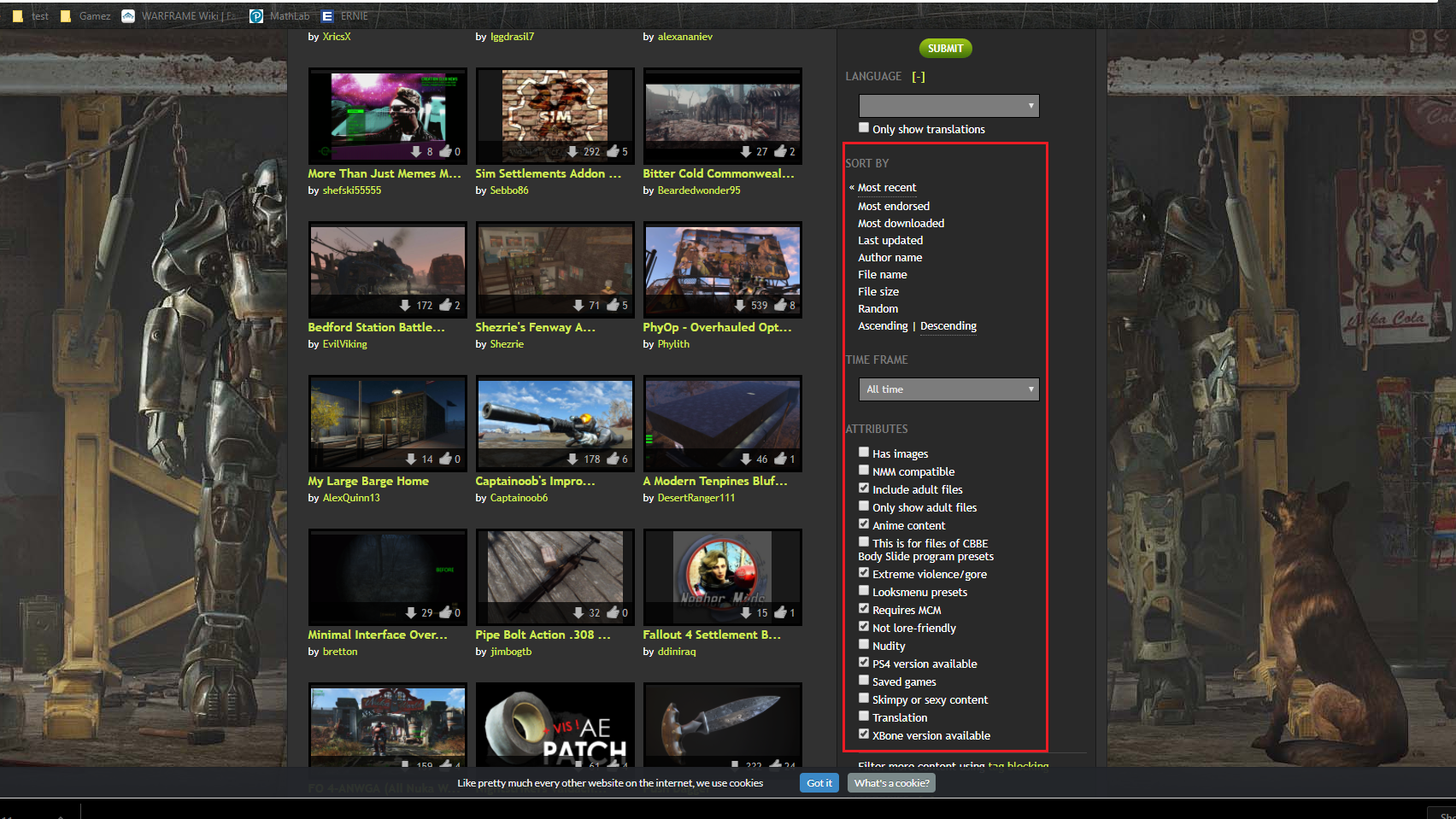Click download icon on Pipe Bolt Action .308

(x=578, y=612)
